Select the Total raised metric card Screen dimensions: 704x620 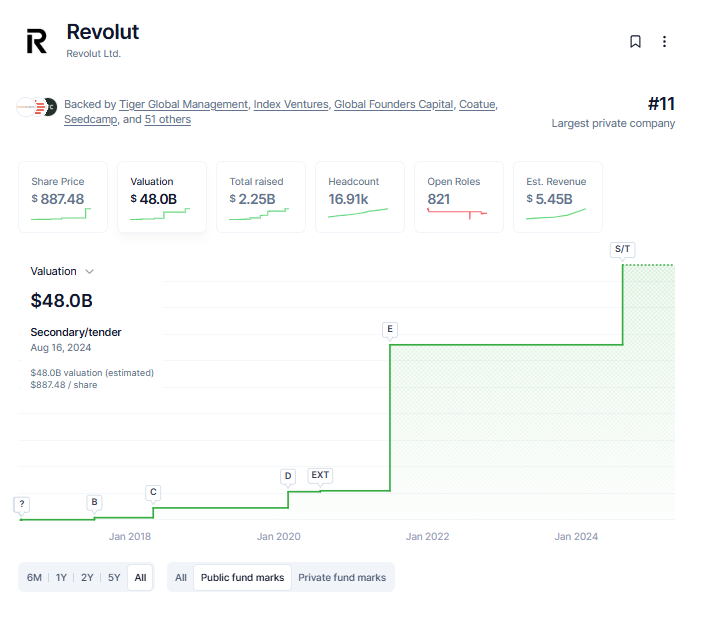(x=261, y=197)
